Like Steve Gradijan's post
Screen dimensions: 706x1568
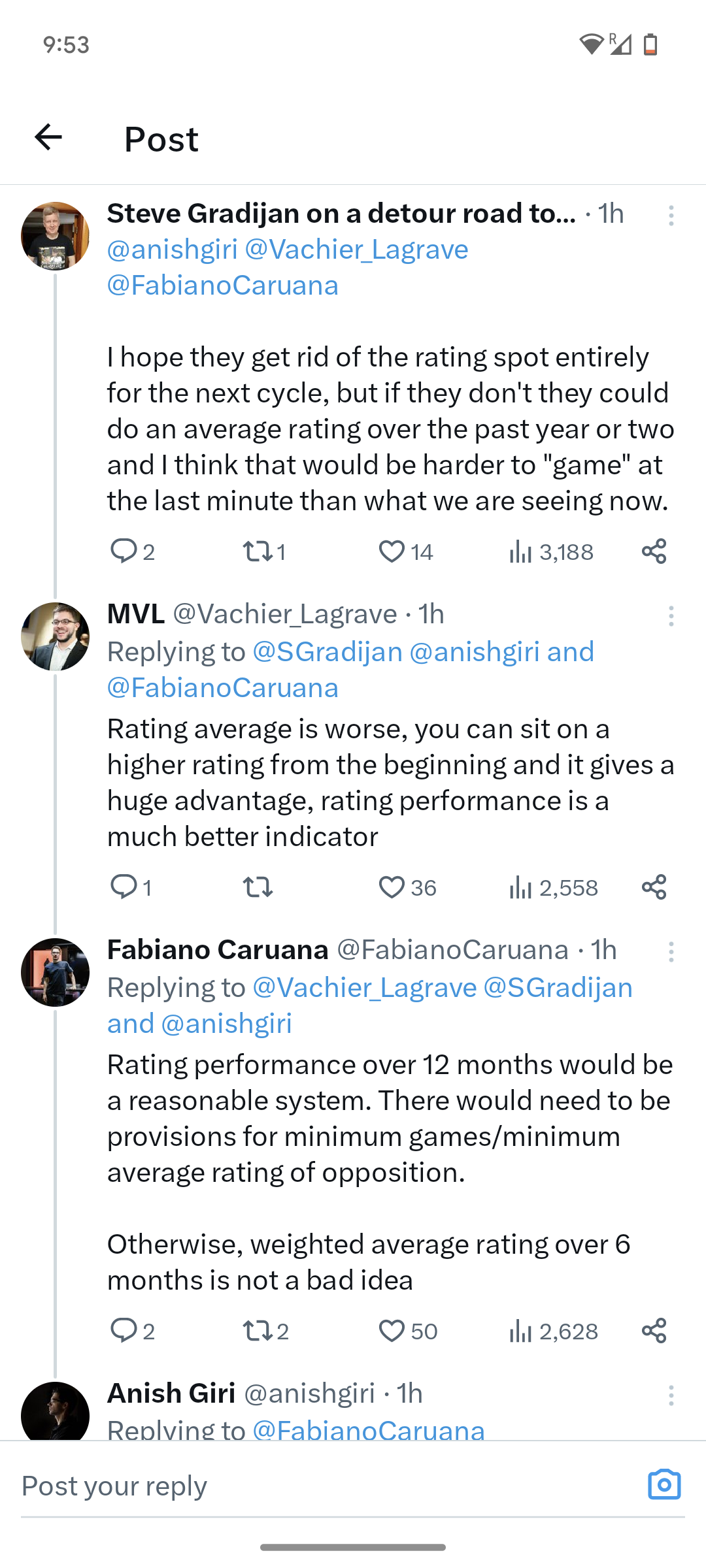[x=392, y=552]
